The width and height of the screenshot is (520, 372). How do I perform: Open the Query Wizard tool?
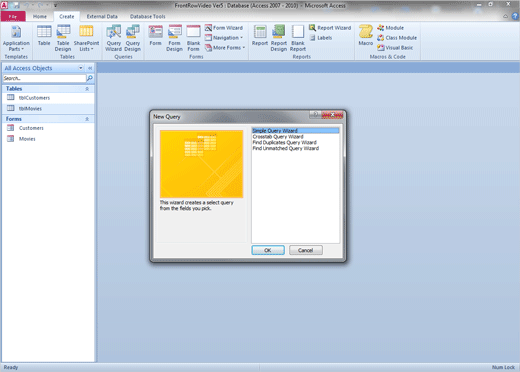coord(113,39)
